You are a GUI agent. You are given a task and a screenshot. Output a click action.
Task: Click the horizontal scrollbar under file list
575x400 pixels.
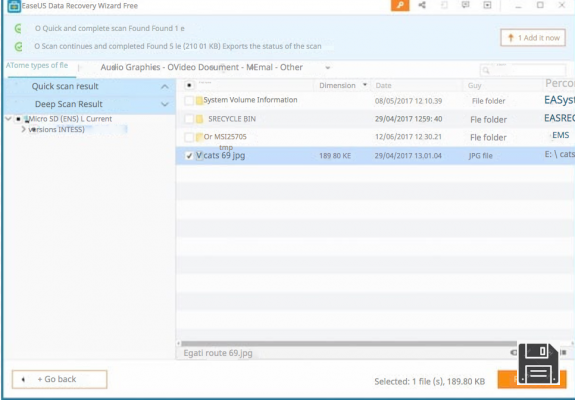[x=349, y=344]
